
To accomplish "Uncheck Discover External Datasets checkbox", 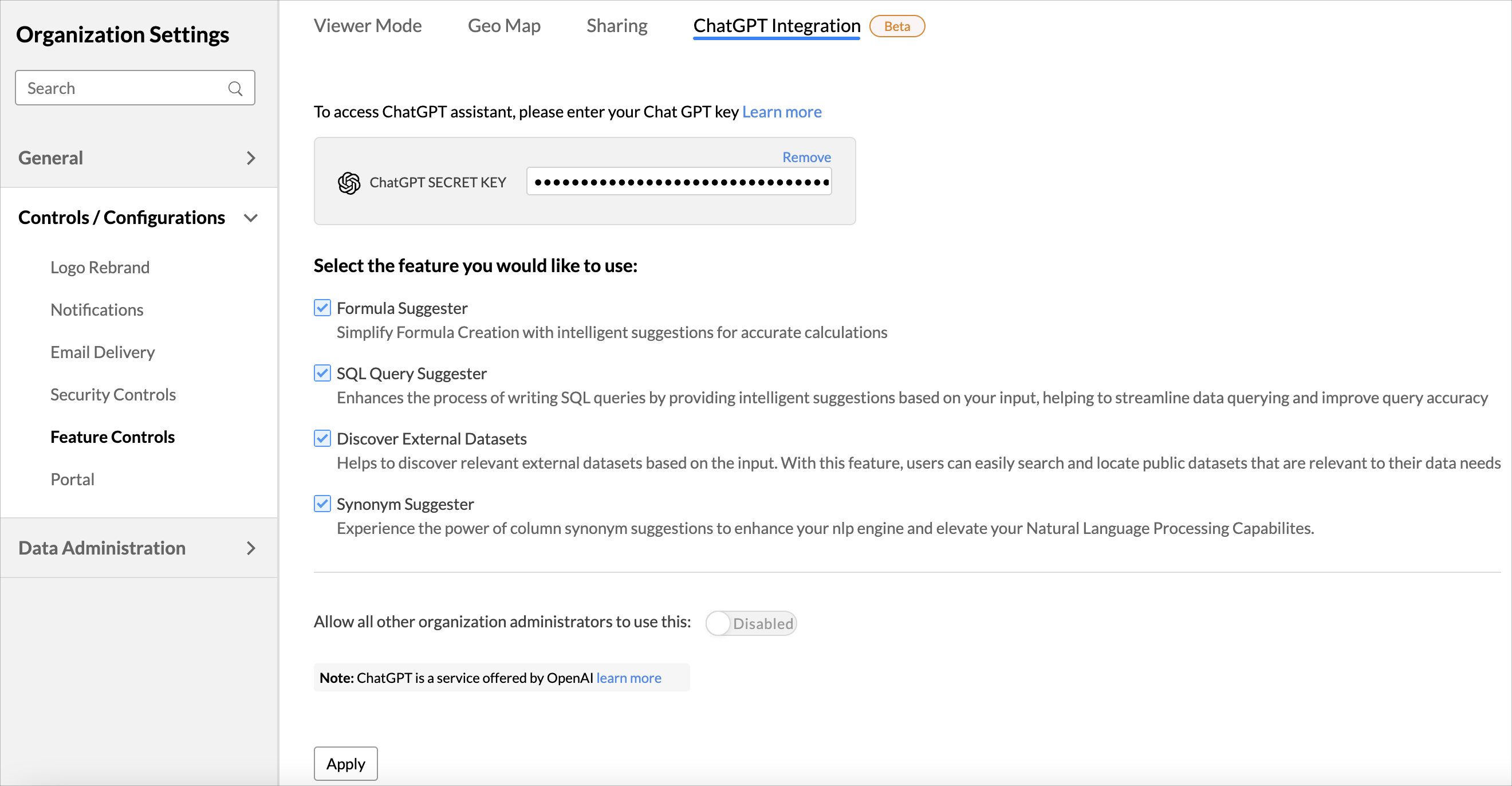I will (x=322, y=438).
